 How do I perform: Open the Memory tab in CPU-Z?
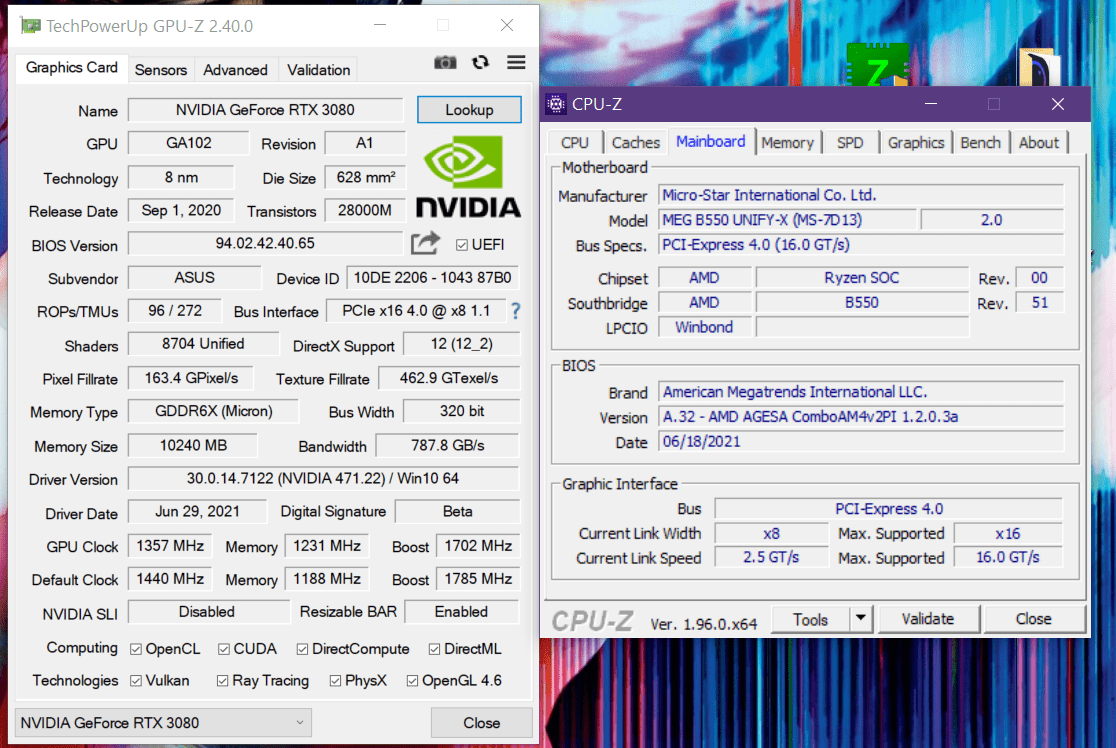787,142
